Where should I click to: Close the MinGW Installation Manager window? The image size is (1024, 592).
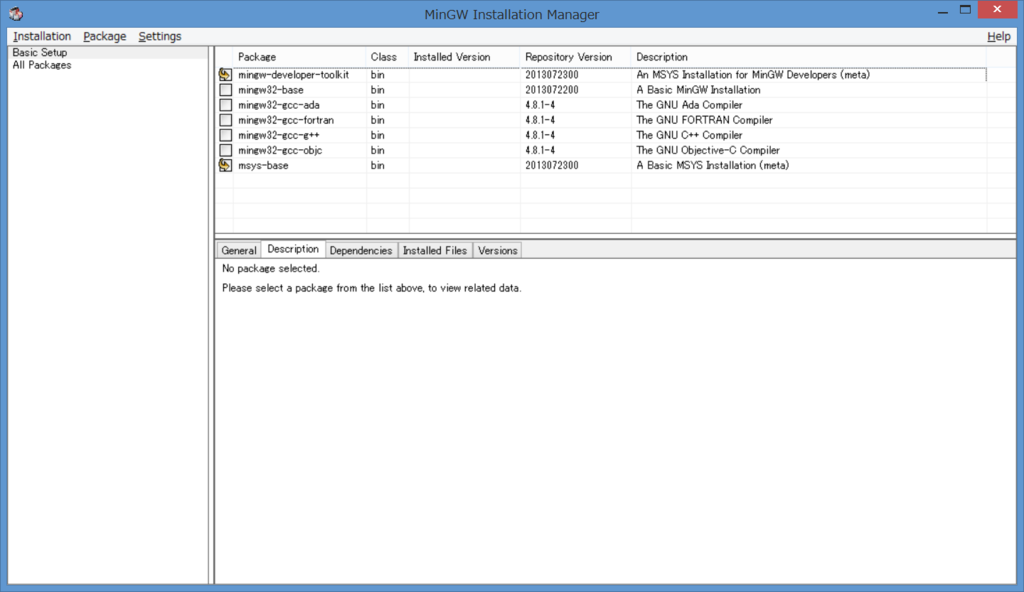pos(997,10)
